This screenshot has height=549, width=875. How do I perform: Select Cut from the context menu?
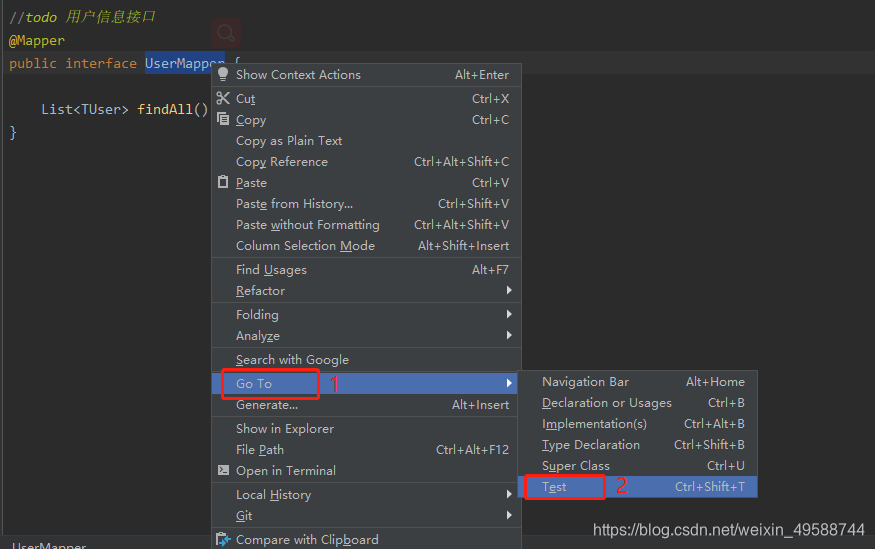pyautogui.click(x=367, y=99)
